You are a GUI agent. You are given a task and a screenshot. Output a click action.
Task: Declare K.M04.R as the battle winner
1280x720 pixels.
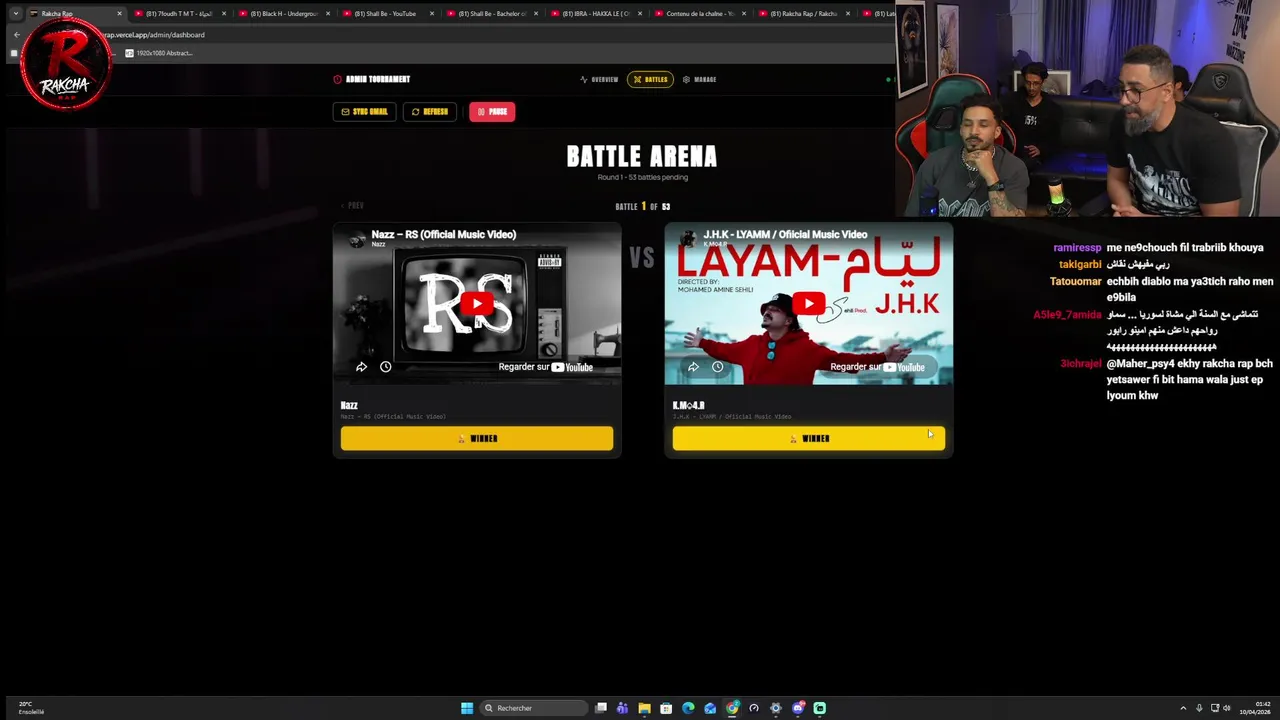[x=809, y=438]
